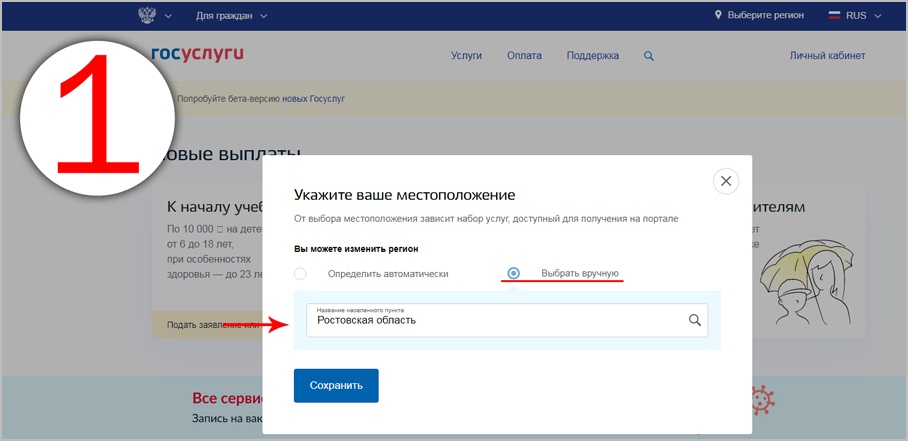
Task: Open the "Для граждан" dropdown
Action: pyautogui.click(x=231, y=16)
